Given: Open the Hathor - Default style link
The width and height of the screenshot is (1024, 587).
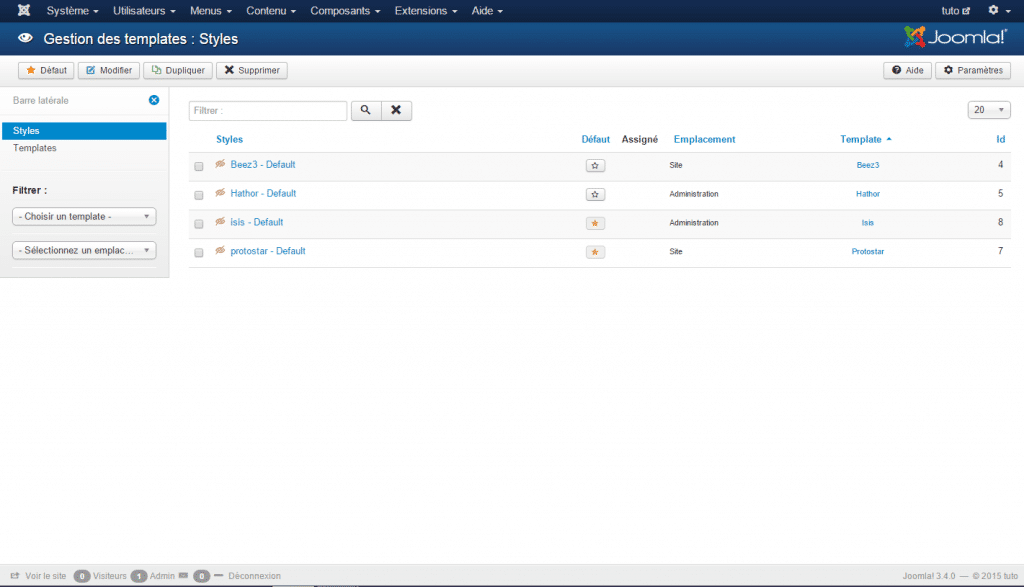Looking at the screenshot, I should click(263, 193).
